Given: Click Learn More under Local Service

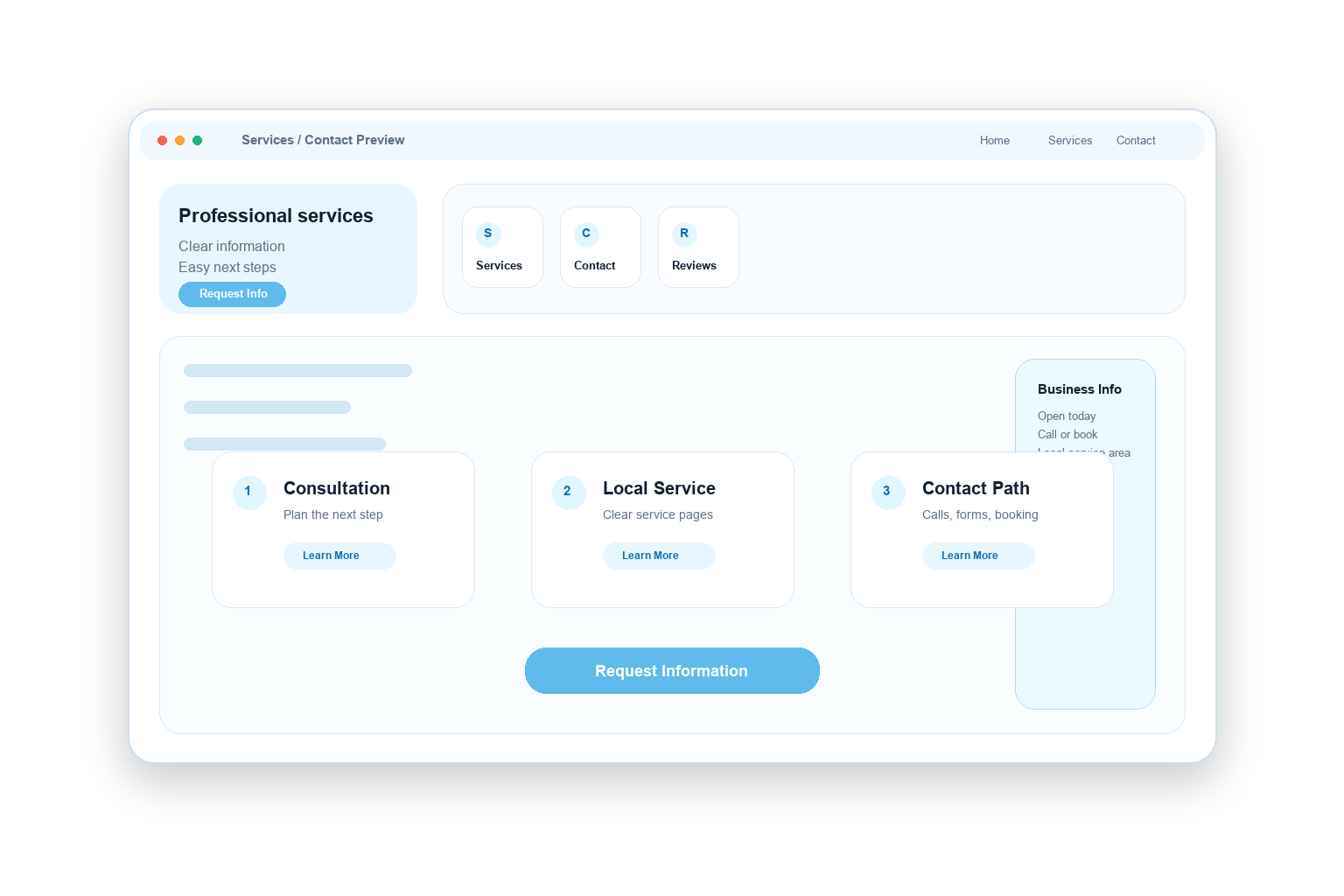Looking at the screenshot, I should [659, 556].
